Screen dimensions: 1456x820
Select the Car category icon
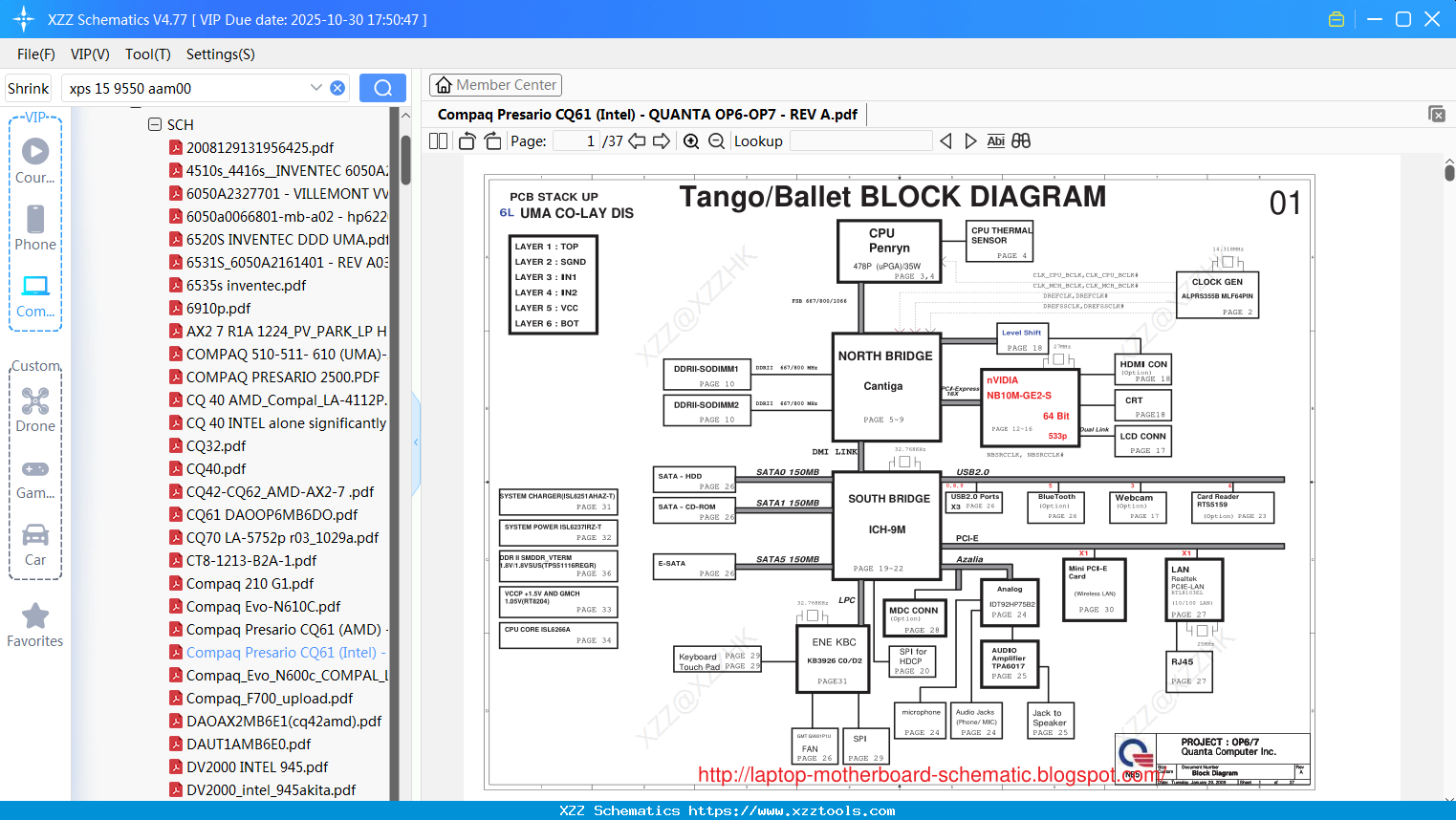point(35,545)
